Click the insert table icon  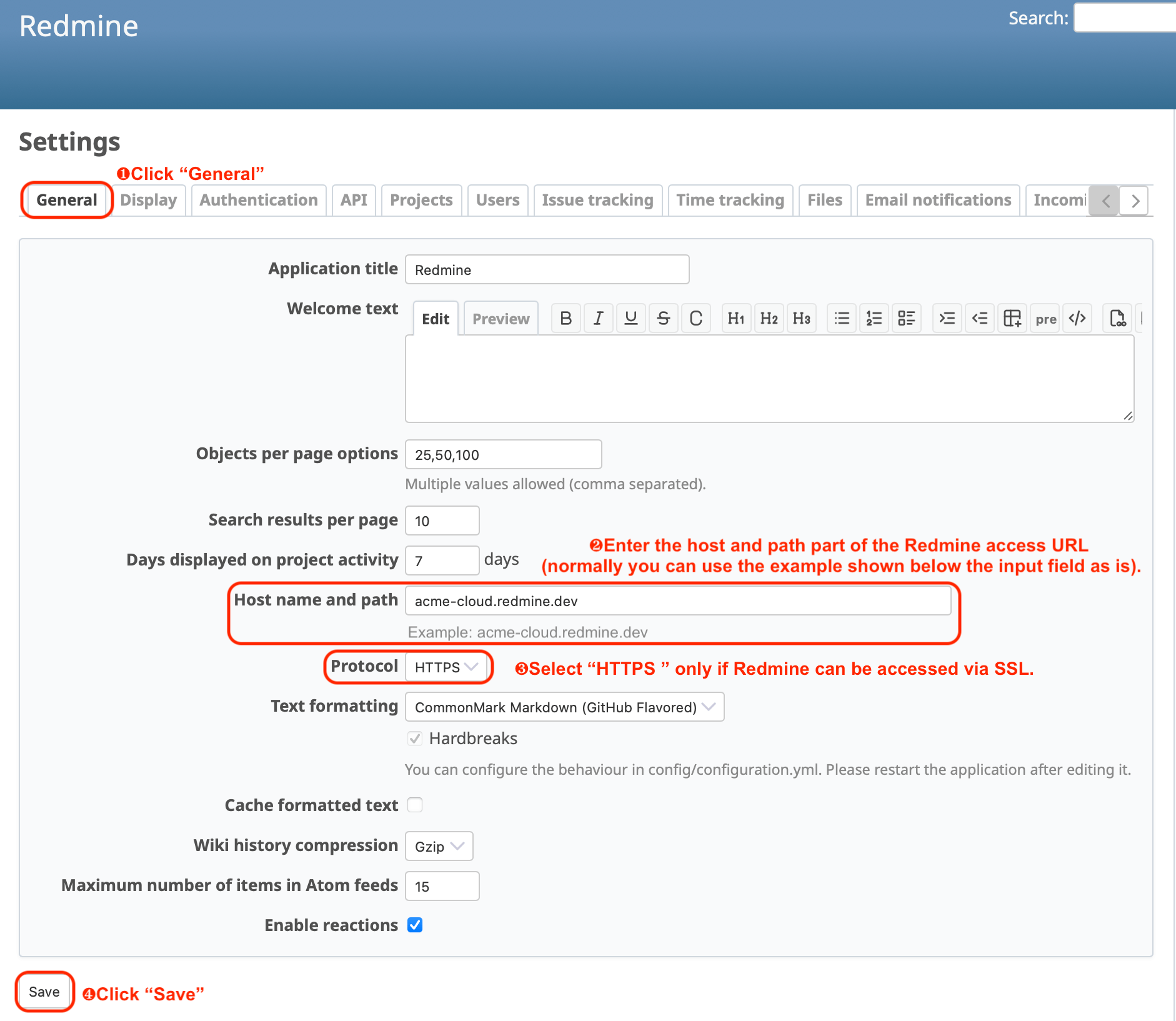pyautogui.click(x=1012, y=319)
